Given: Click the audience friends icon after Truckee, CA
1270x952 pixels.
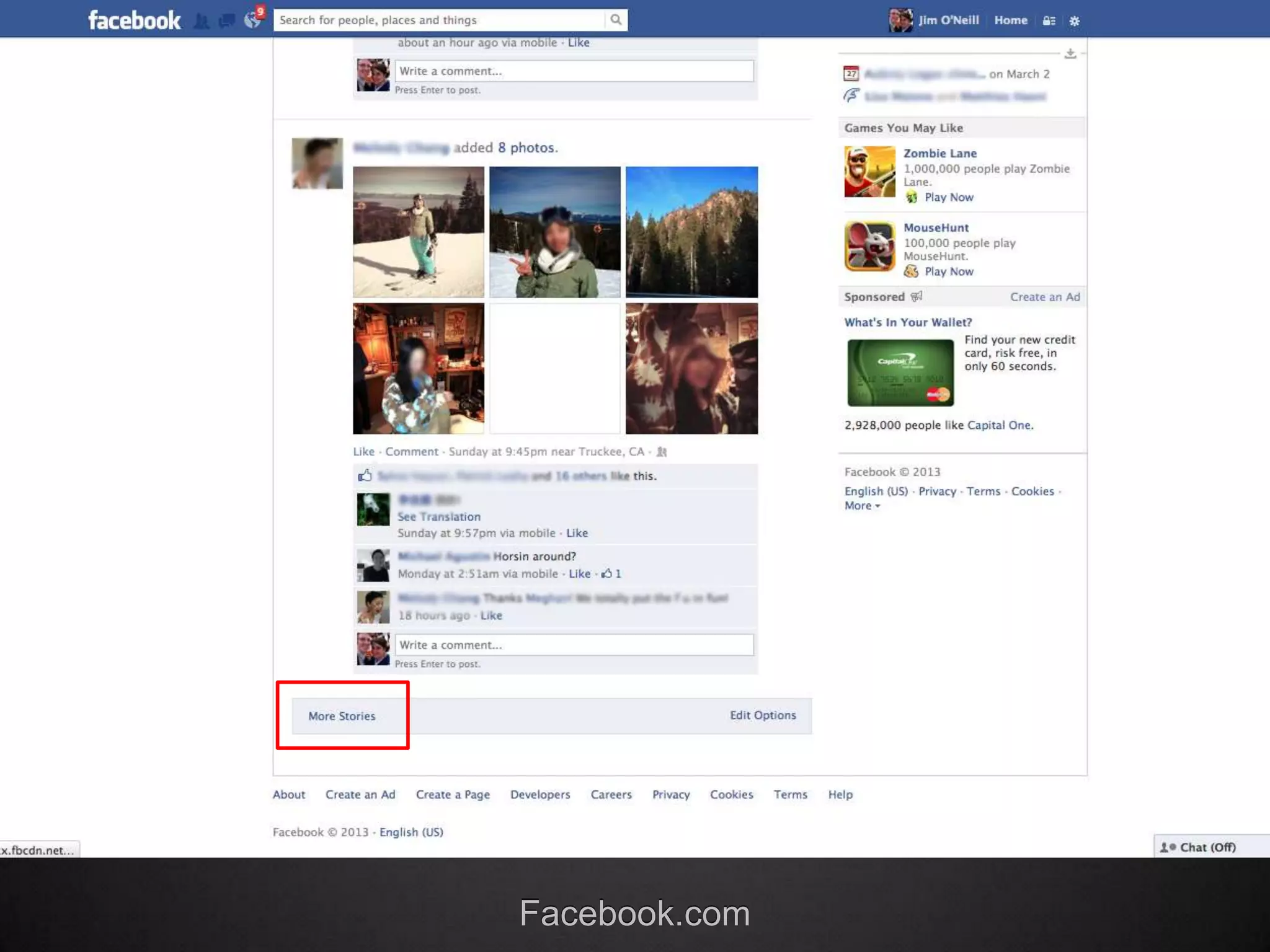Looking at the screenshot, I should click(x=662, y=452).
